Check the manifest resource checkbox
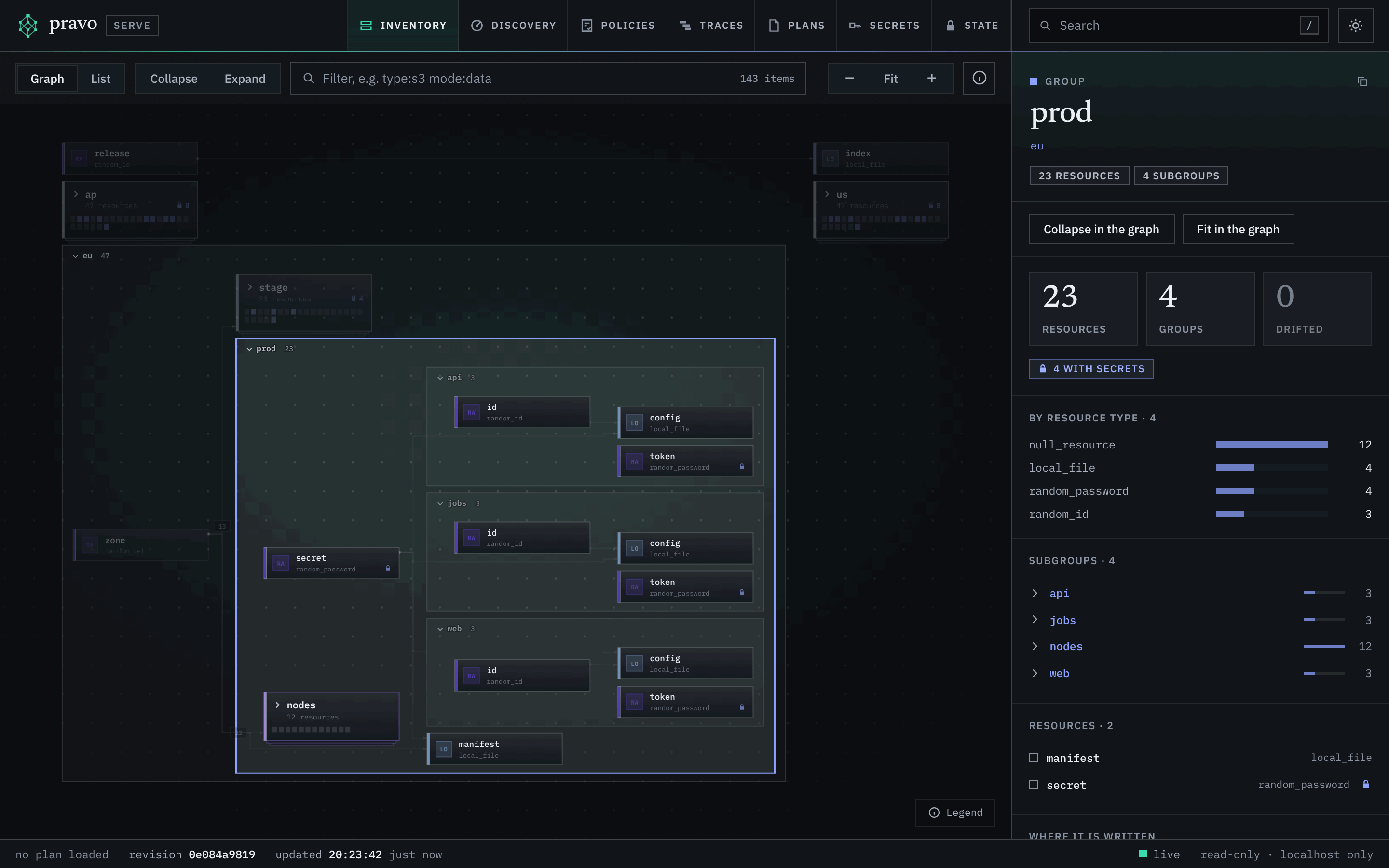 point(1034,758)
